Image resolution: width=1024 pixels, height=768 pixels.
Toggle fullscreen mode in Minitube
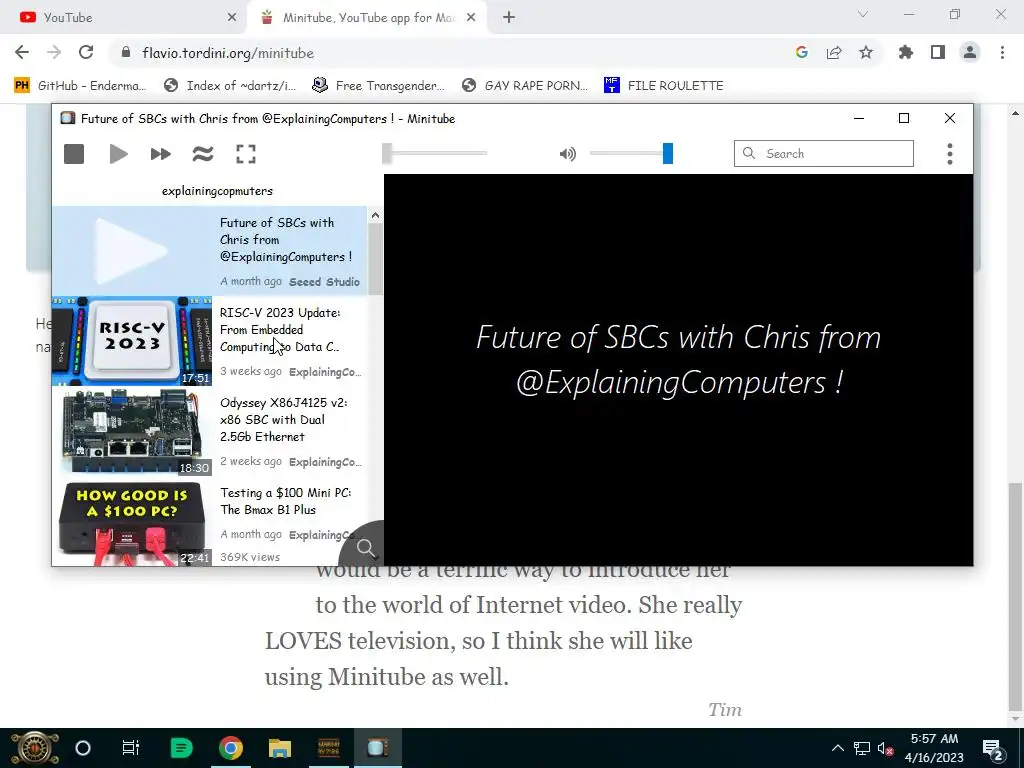point(246,154)
